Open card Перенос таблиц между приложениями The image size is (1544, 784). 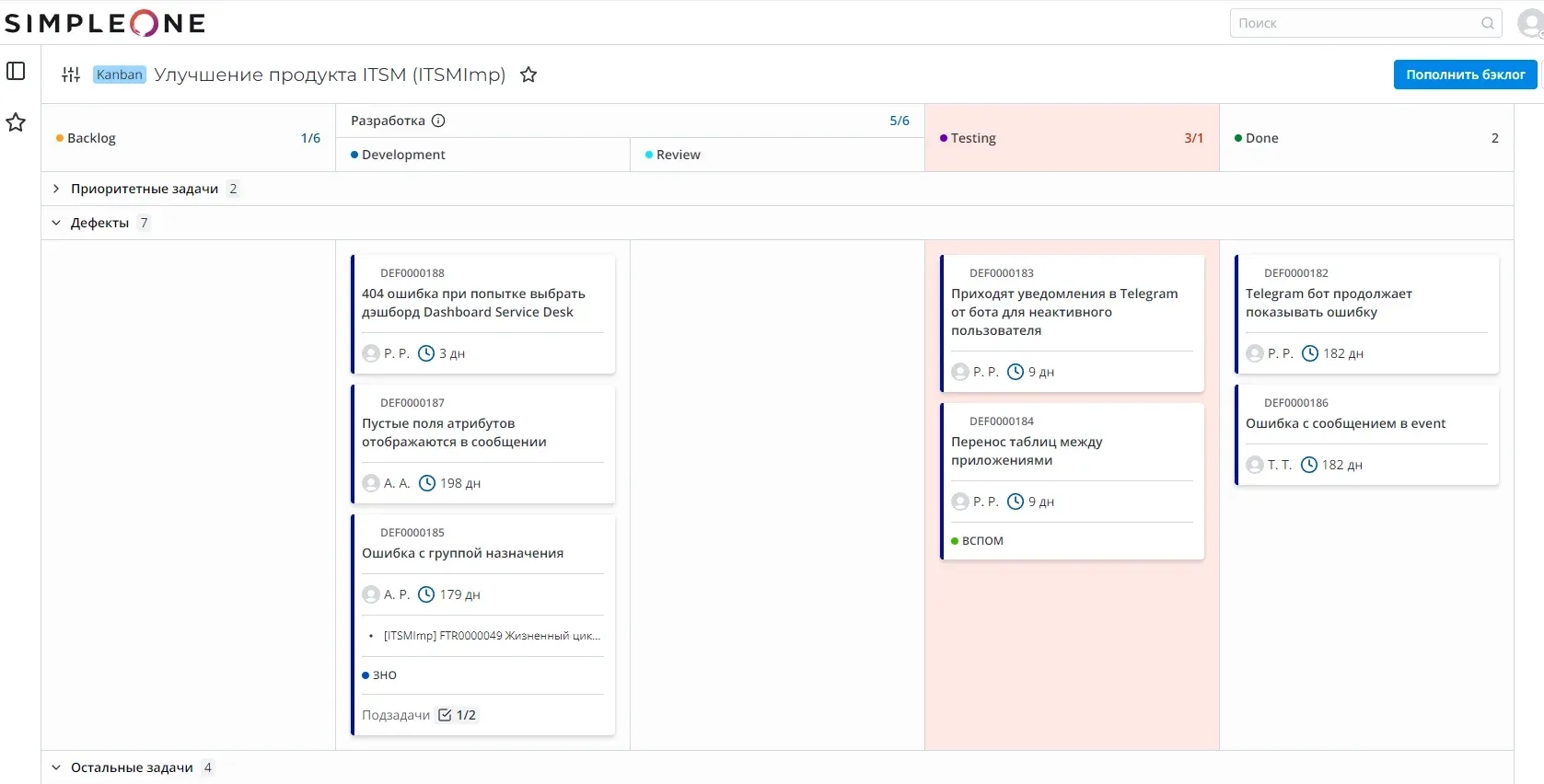[x=1073, y=481]
